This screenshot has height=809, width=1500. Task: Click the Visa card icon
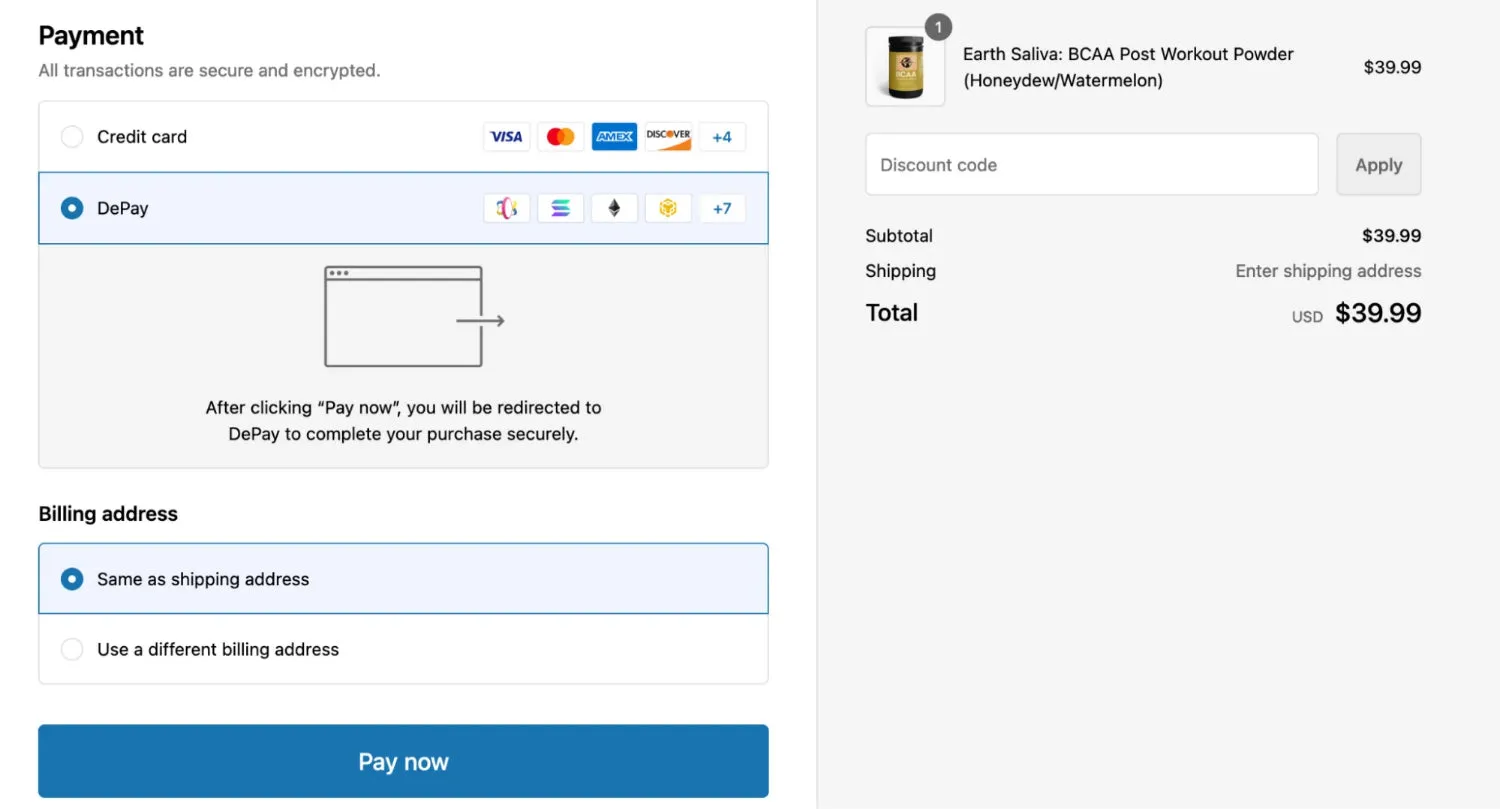click(507, 137)
